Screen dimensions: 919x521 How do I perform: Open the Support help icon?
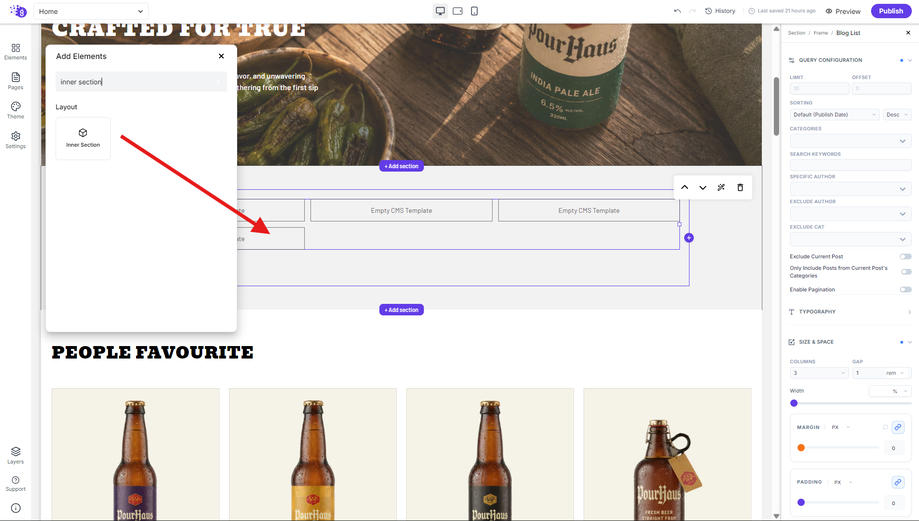[x=16, y=483]
